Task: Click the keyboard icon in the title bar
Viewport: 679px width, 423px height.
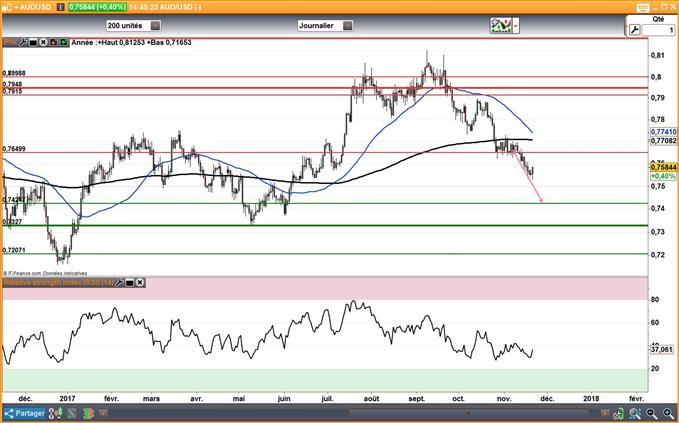Action: pos(643,8)
